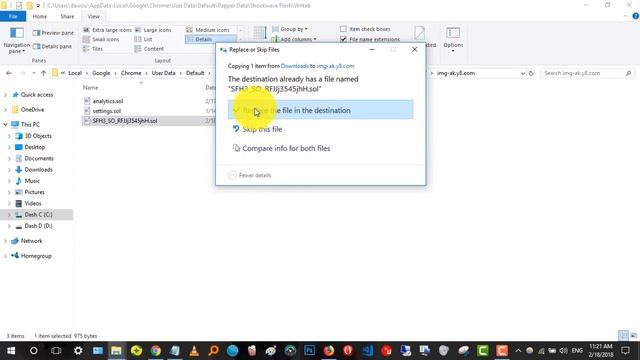Refresh the current folder

531,73
